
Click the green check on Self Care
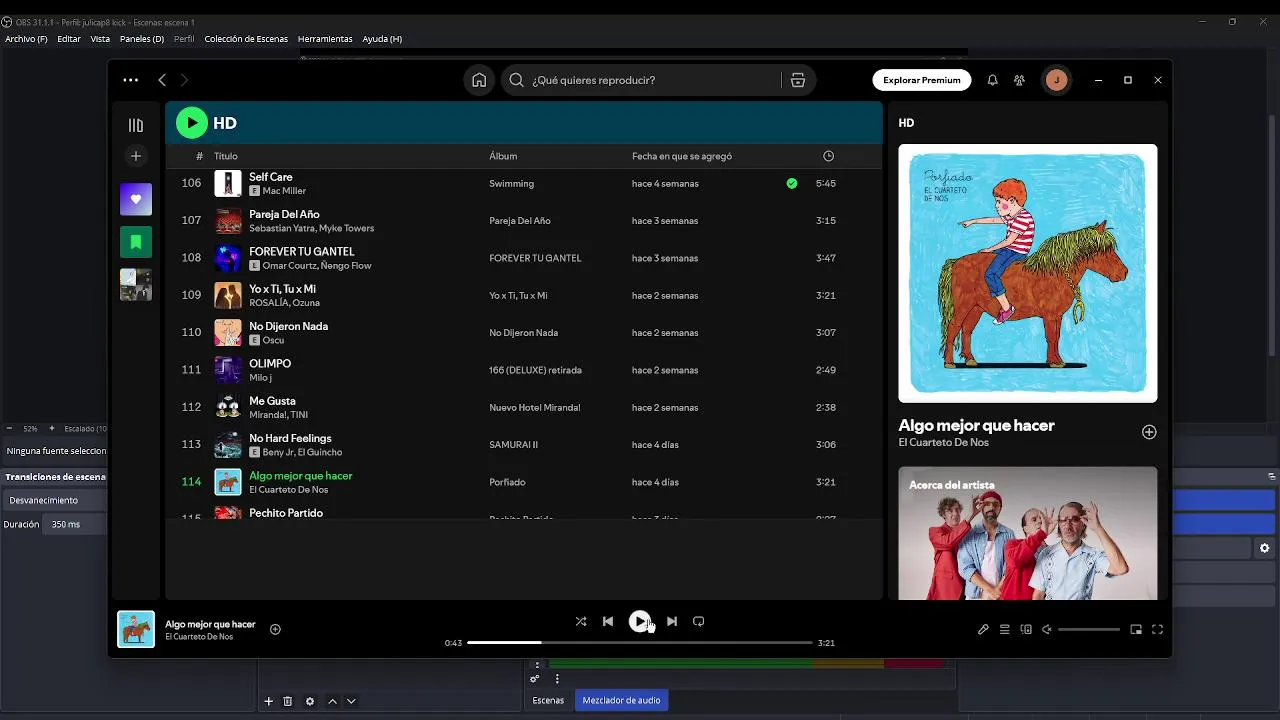[x=792, y=184]
